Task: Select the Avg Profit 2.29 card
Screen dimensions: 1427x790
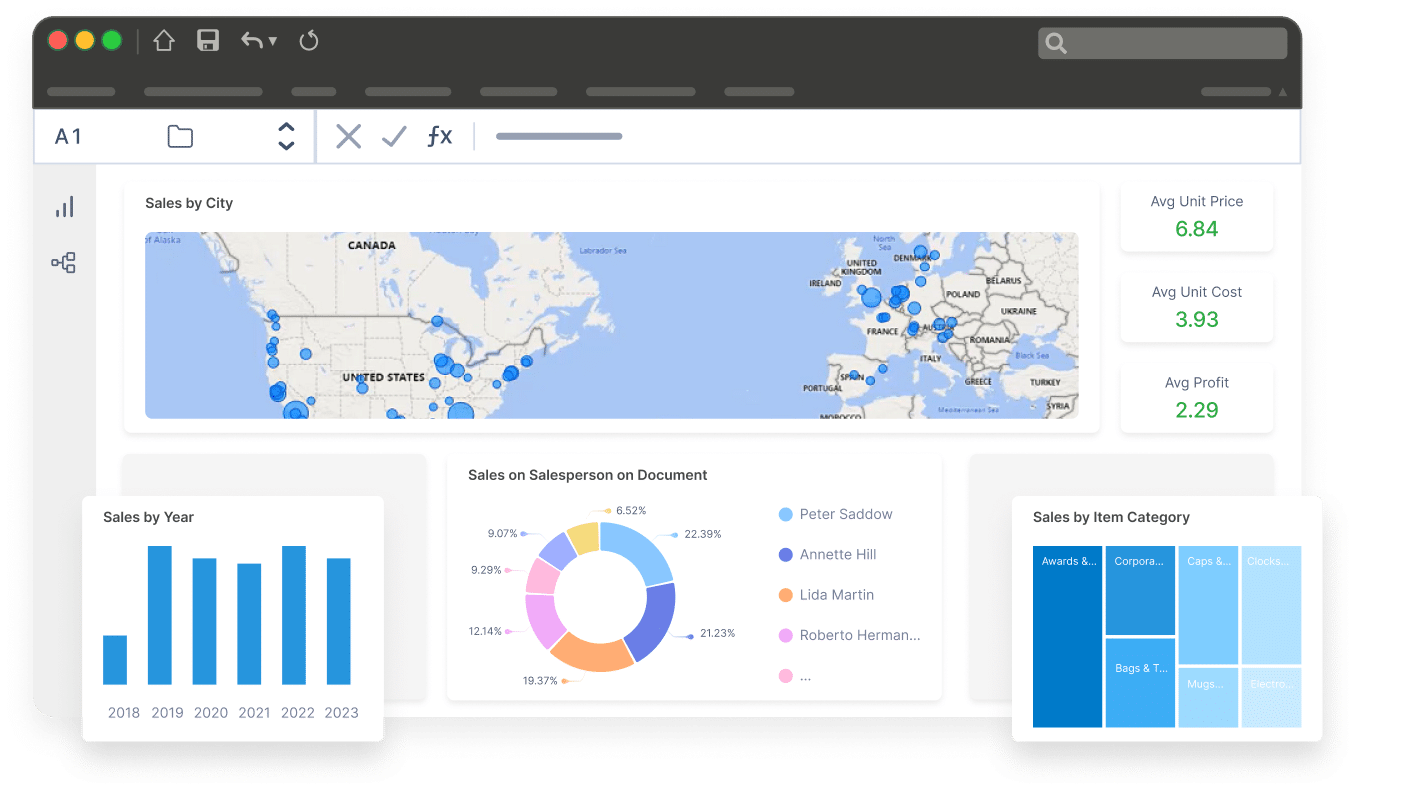Action: click(x=1197, y=397)
